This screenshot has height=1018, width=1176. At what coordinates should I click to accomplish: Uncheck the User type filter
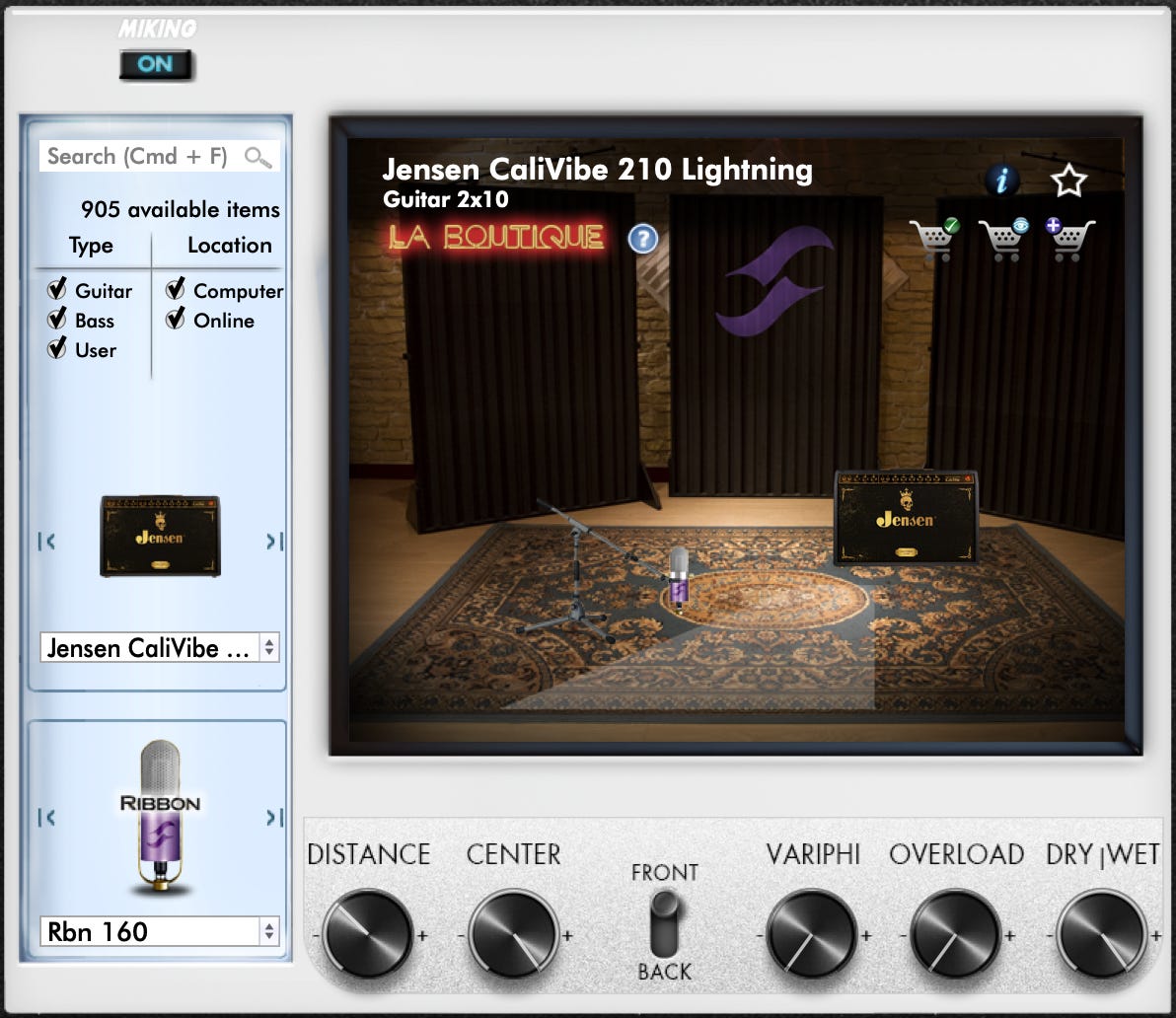point(57,349)
